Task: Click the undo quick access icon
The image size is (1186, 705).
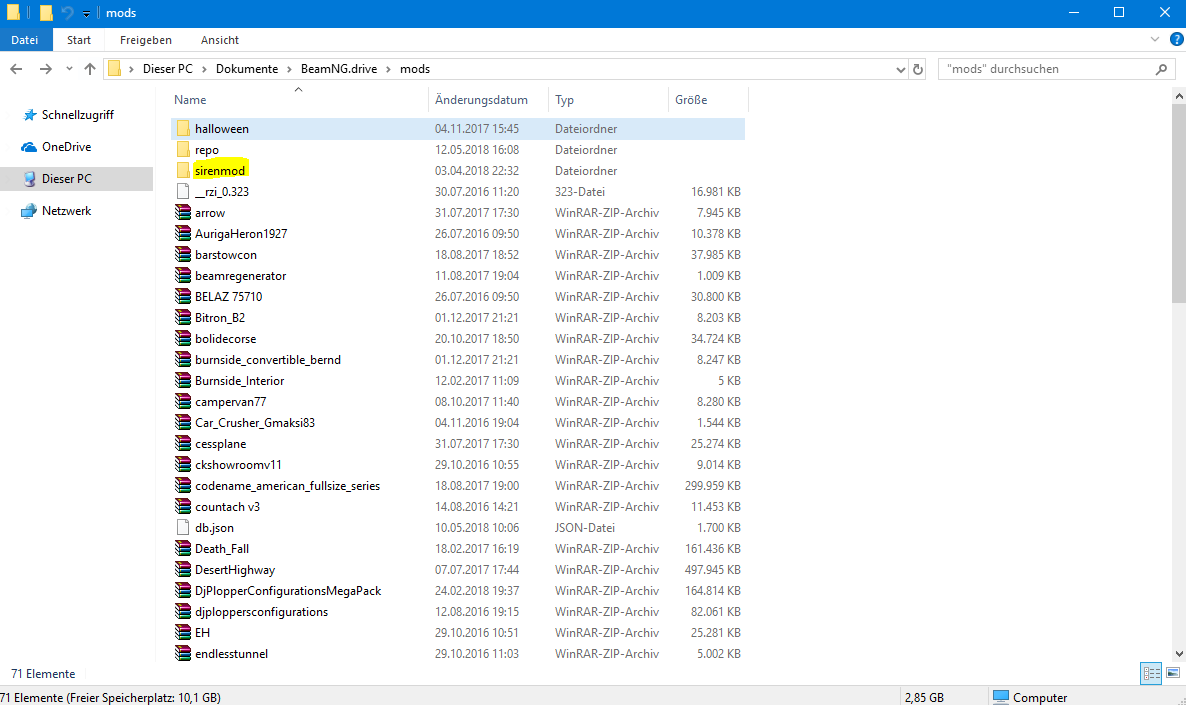Action: [x=67, y=13]
